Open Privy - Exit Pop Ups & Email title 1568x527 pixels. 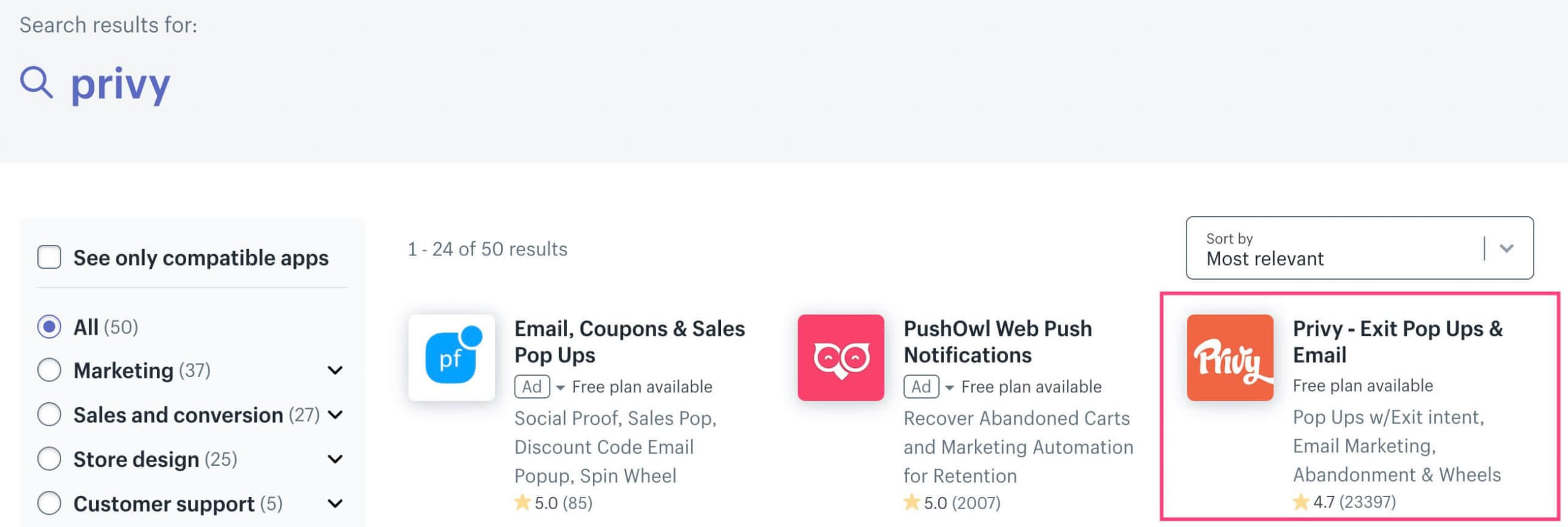[1398, 342]
